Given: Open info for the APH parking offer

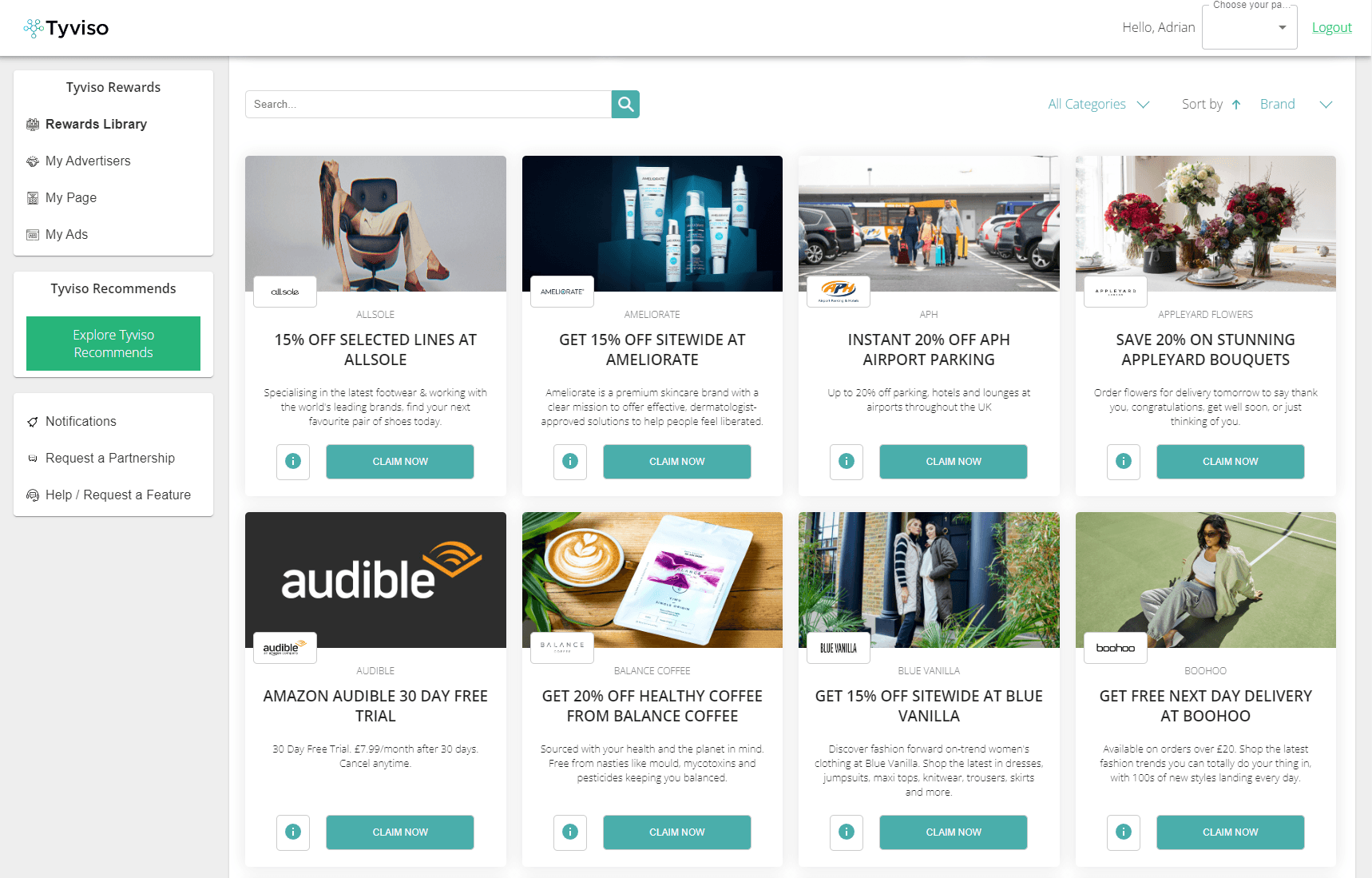Looking at the screenshot, I should [847, 462].
